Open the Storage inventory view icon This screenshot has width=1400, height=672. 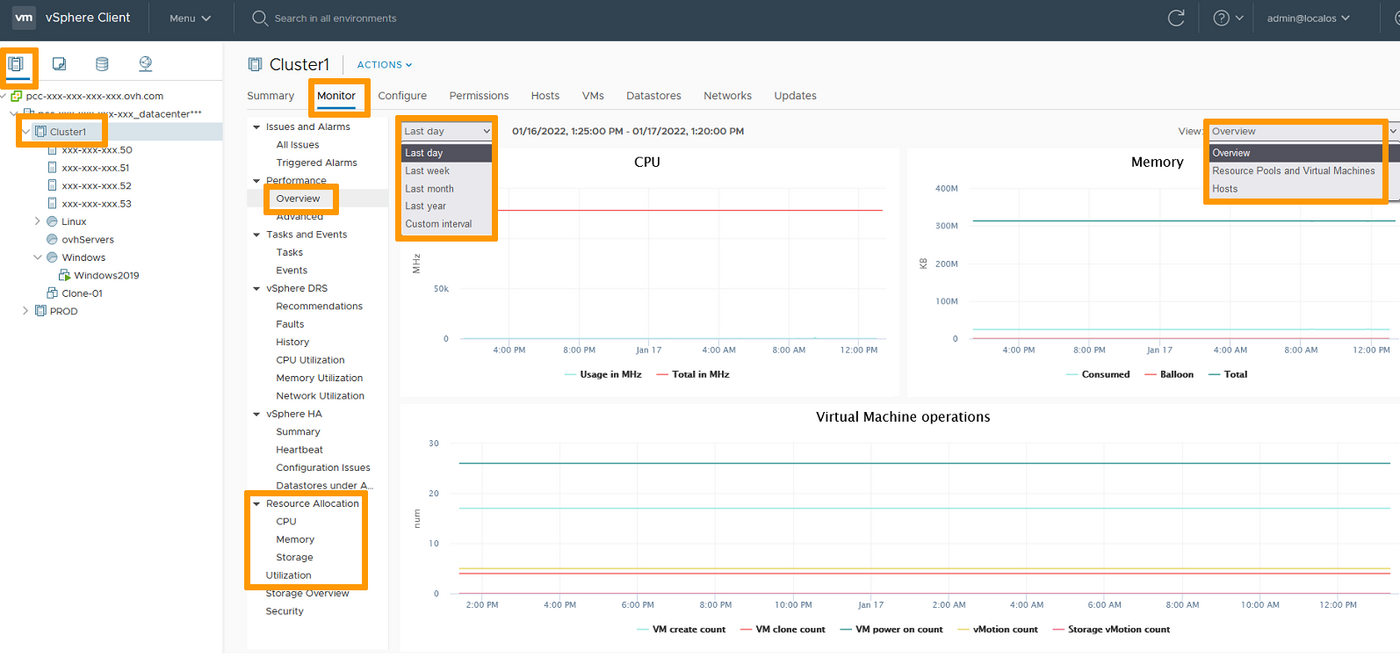[x=100, y=63]
